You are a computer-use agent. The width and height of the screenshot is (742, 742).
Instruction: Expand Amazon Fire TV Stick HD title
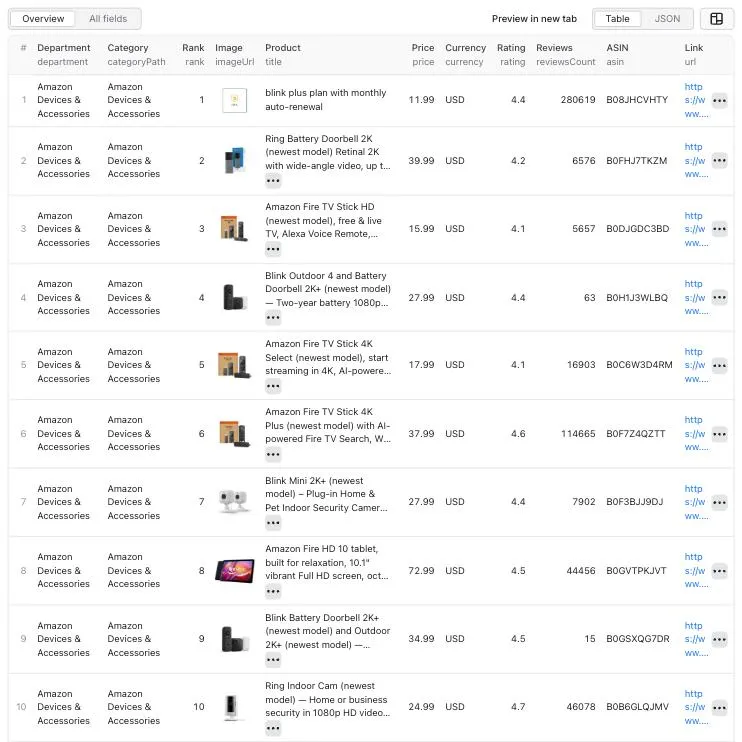[273, 249]
